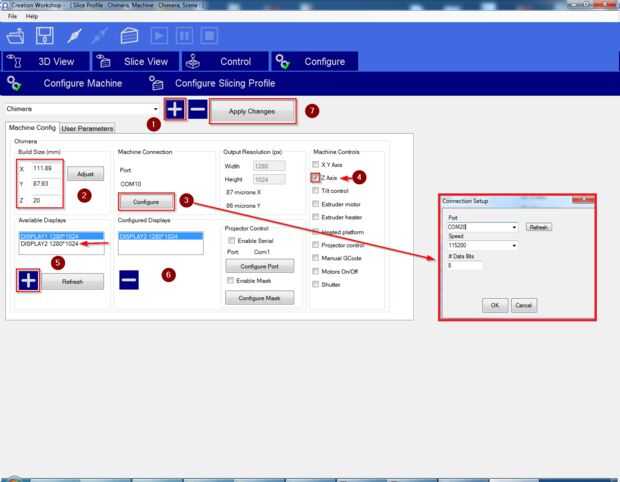This screenshot has width=620, height=482.
Task: Click OK in Connection Setup dialog
Action: (495, 305)
